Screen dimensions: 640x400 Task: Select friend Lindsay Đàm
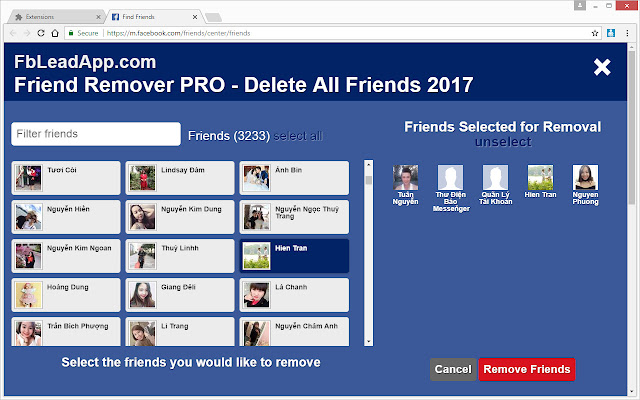pyautogui.click(x=180, y=178)
